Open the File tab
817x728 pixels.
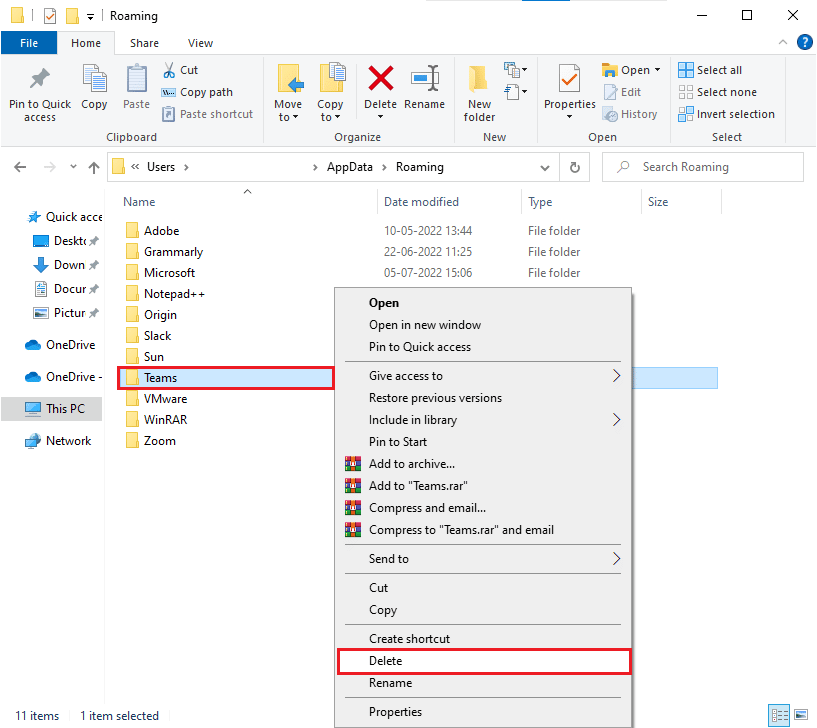[29, 43]
